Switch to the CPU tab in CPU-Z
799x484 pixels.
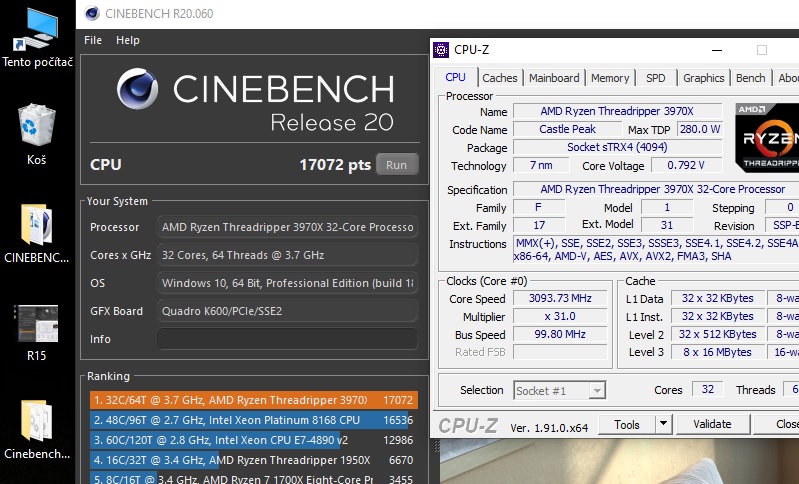pyautogui.click(x=455, y=77)
